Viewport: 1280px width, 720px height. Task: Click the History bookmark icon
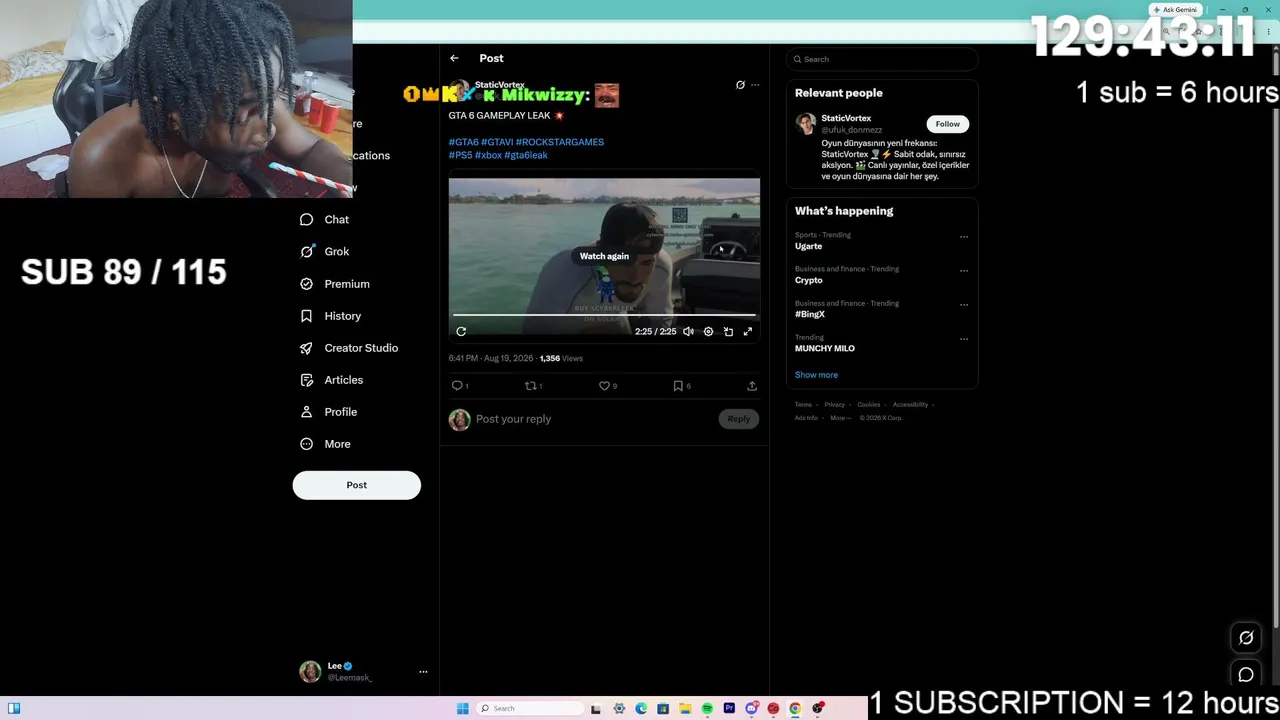click(x=307, y=316)
